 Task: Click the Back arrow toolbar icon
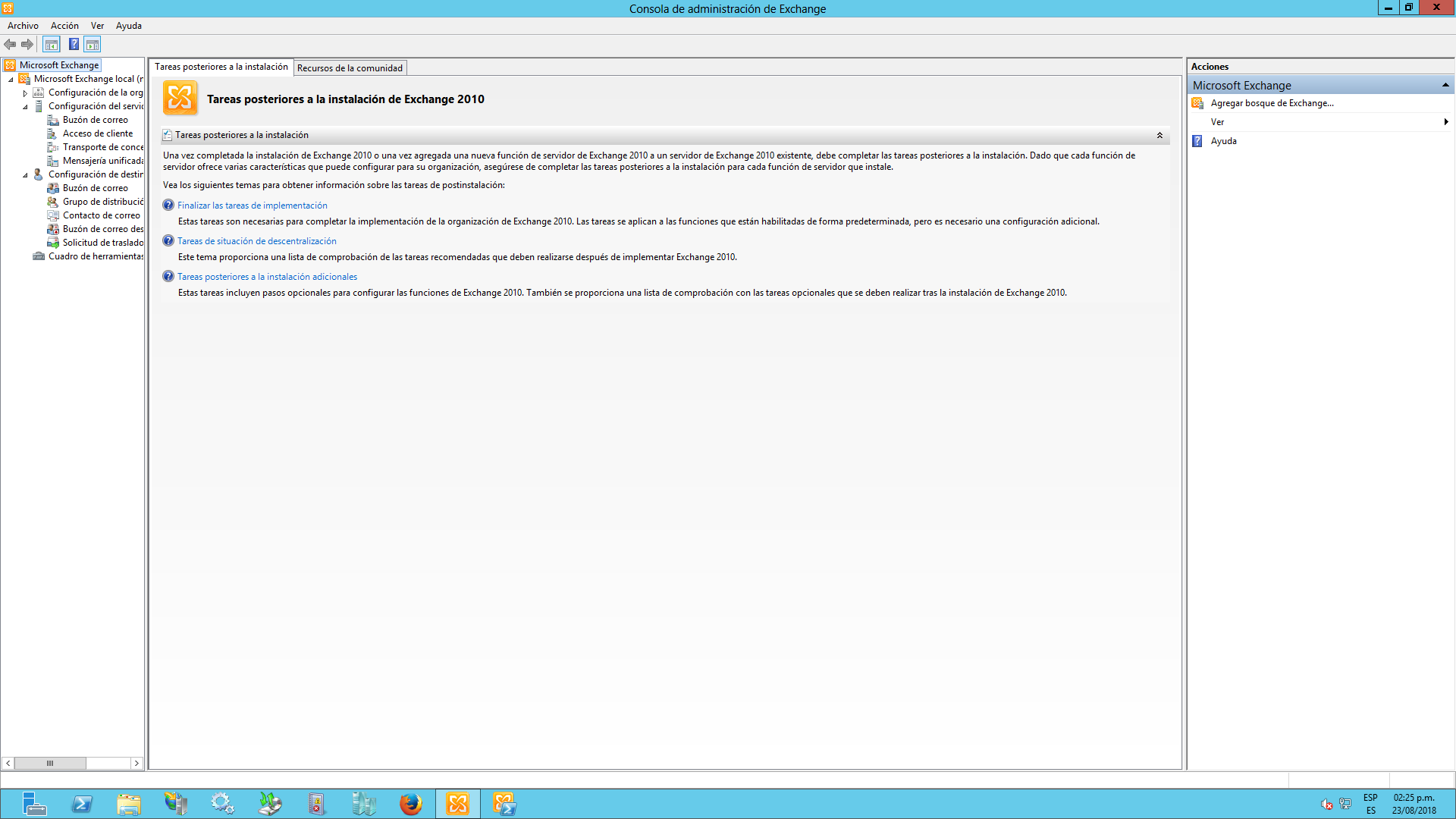[x=10, y=45]
